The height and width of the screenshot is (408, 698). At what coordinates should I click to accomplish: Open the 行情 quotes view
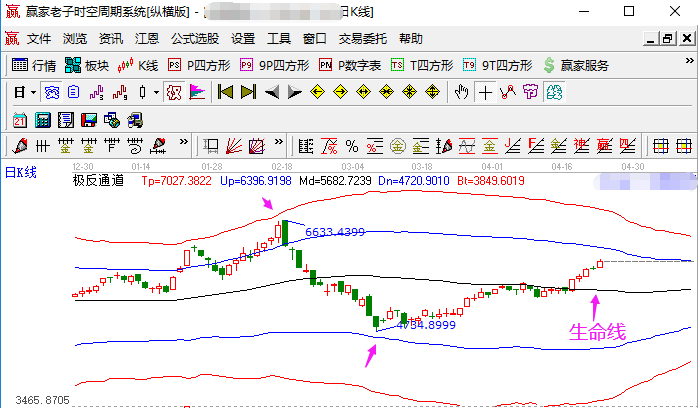[33, 65]
